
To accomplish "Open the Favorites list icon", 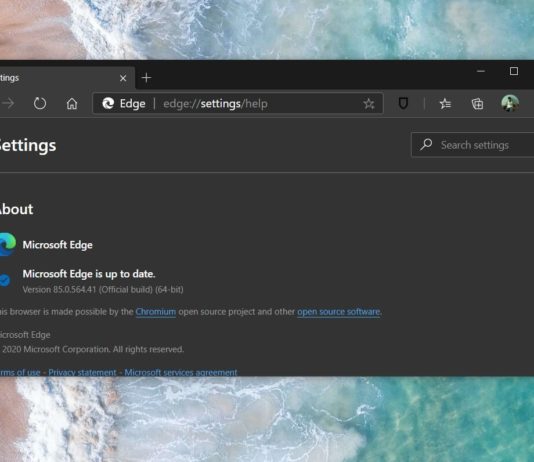I will pos(445,103).
